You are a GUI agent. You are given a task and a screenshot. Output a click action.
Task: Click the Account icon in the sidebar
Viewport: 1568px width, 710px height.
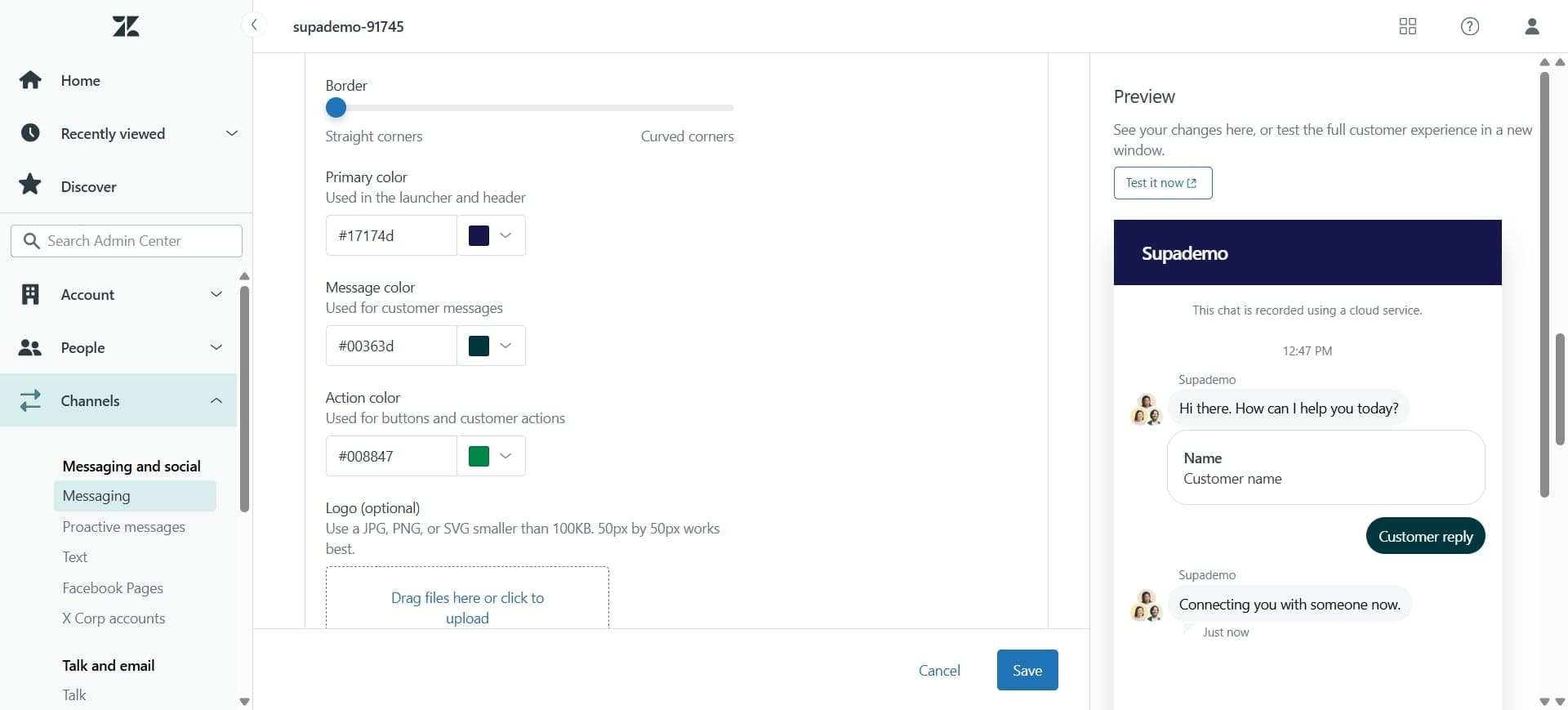[30, 294]
